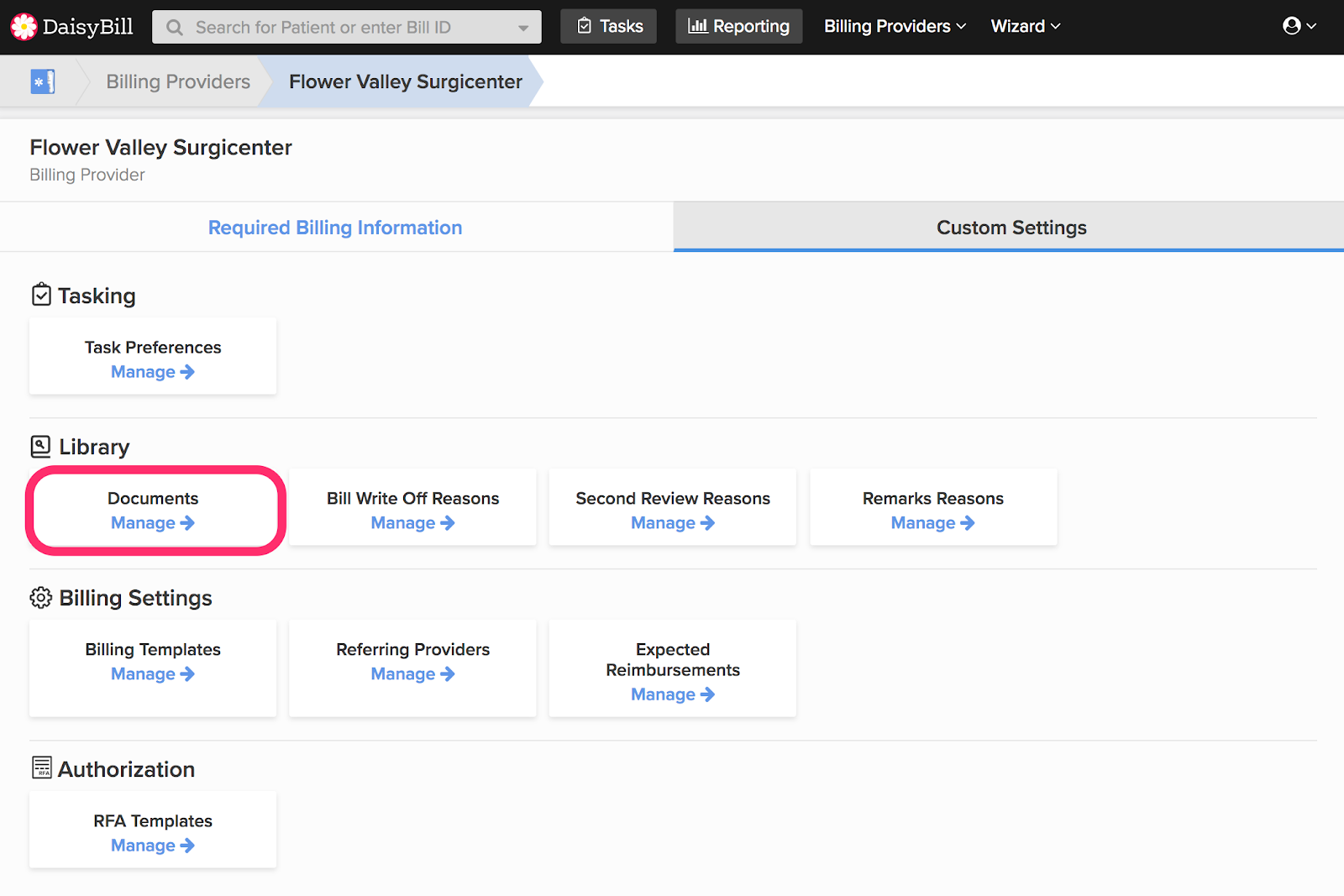Manage RFA Templates
The height and width of the screenshot is (896, 1344).
click(x=153, y=846)
